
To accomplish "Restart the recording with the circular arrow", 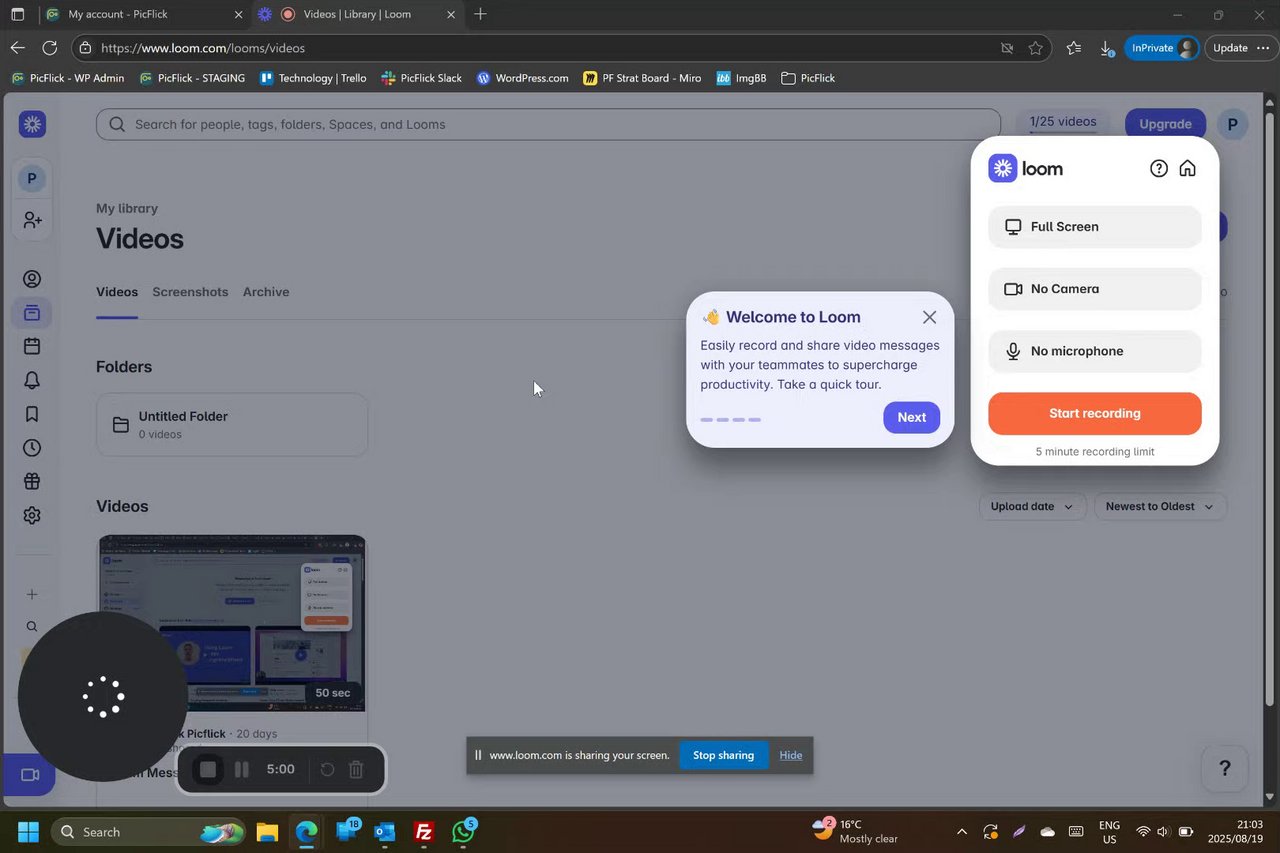I will click(x=327, y=770).
